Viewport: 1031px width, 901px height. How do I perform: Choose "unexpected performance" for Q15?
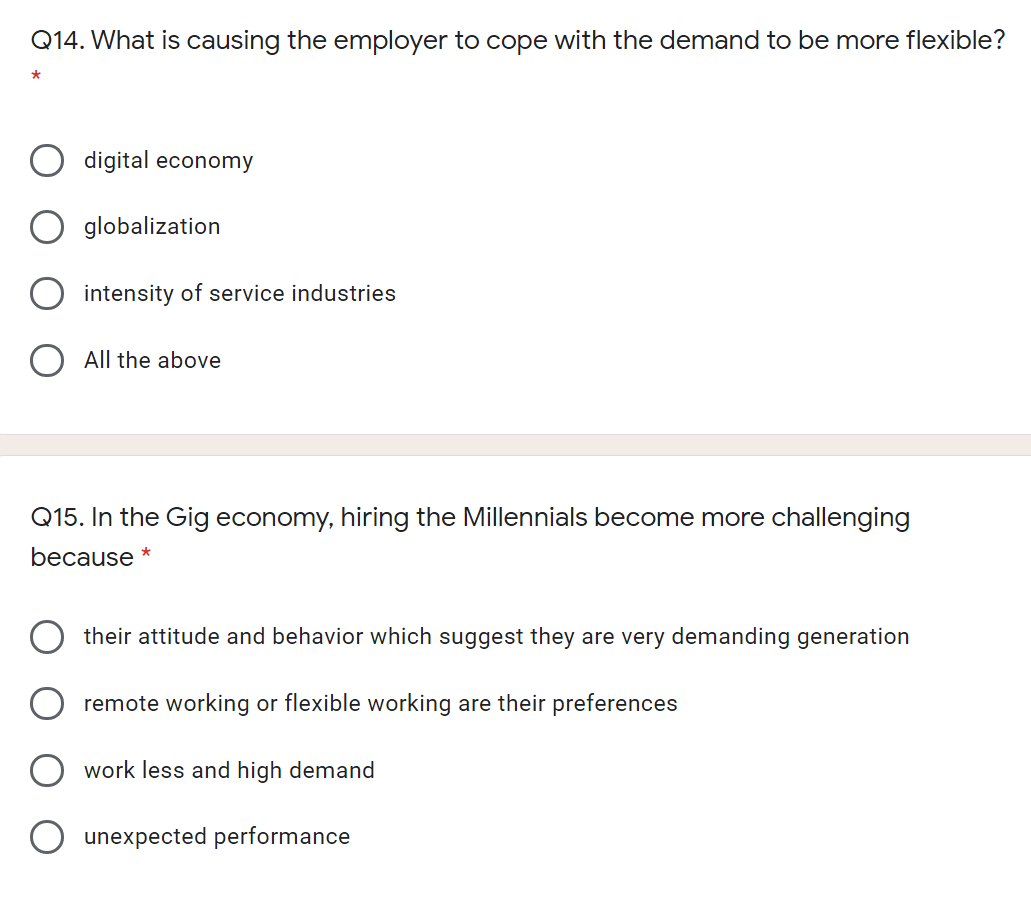coord(47,837)
